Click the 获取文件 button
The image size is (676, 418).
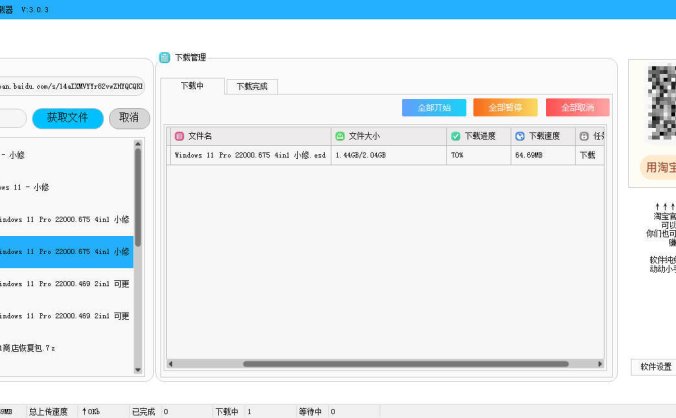68,118
